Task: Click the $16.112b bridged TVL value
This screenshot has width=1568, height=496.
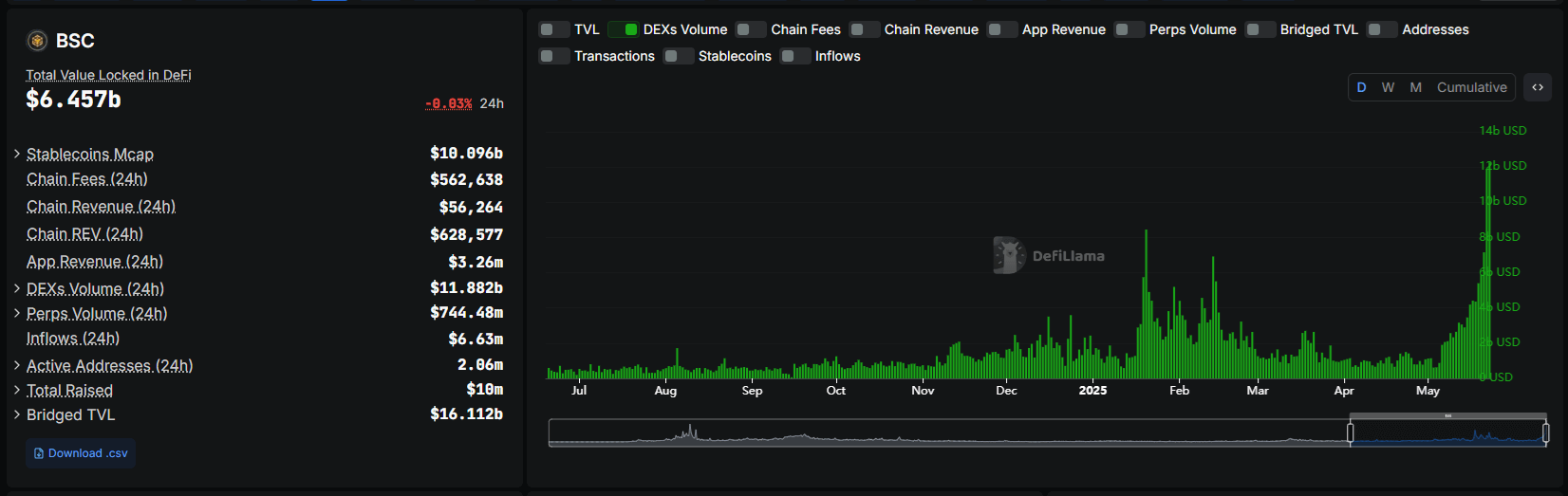Action: (x=466, y=413)
